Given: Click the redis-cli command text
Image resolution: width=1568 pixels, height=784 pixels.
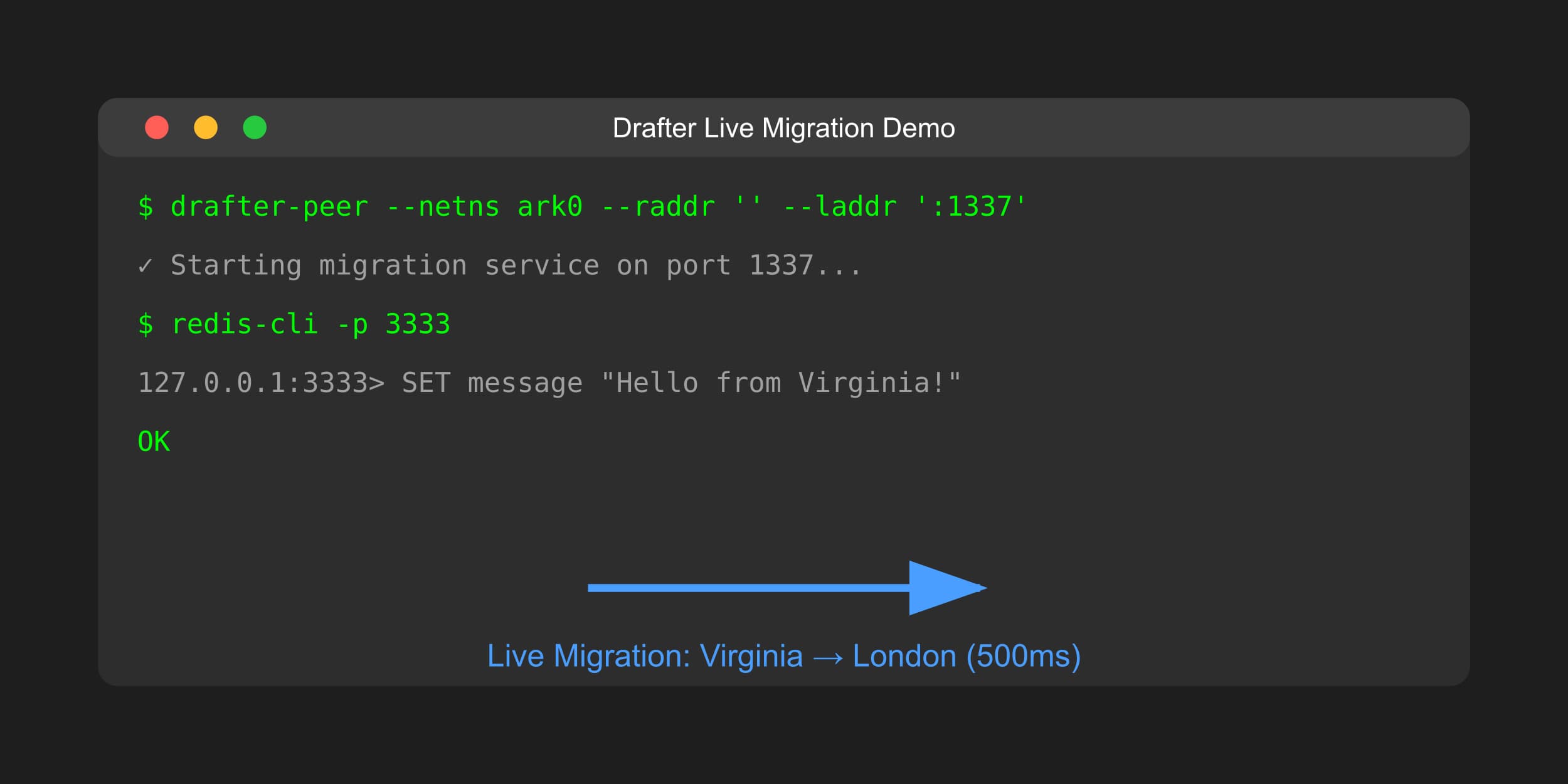Looking at the screenshot, I should 245,324.
